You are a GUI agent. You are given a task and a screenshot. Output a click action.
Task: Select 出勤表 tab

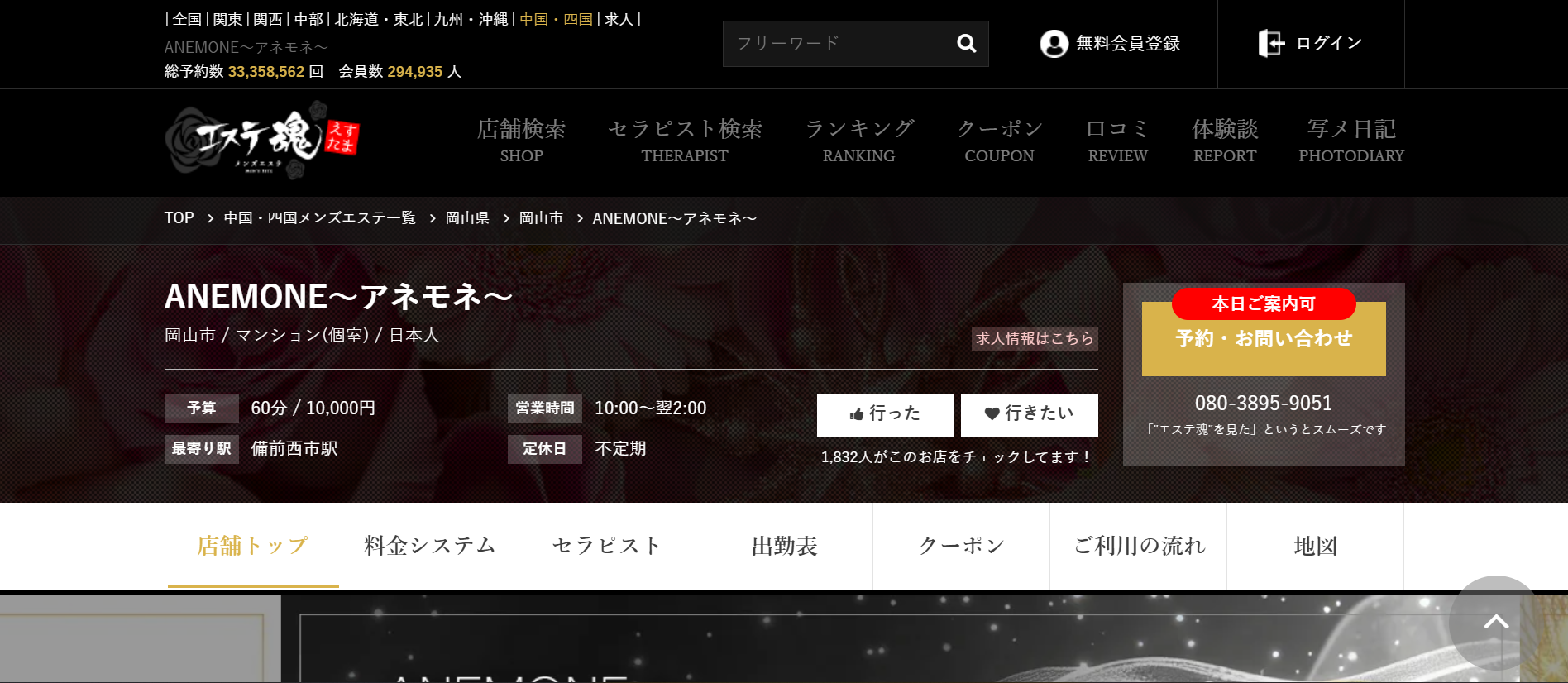click(784, 546)
